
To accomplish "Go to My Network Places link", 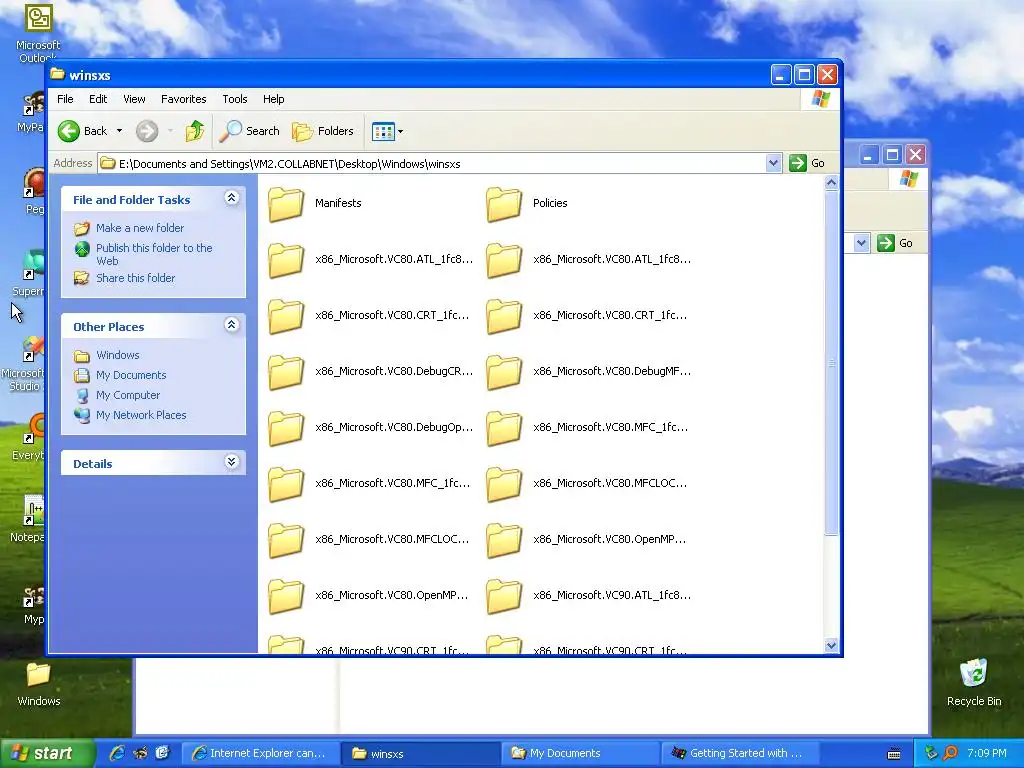I will pos(141,415).
